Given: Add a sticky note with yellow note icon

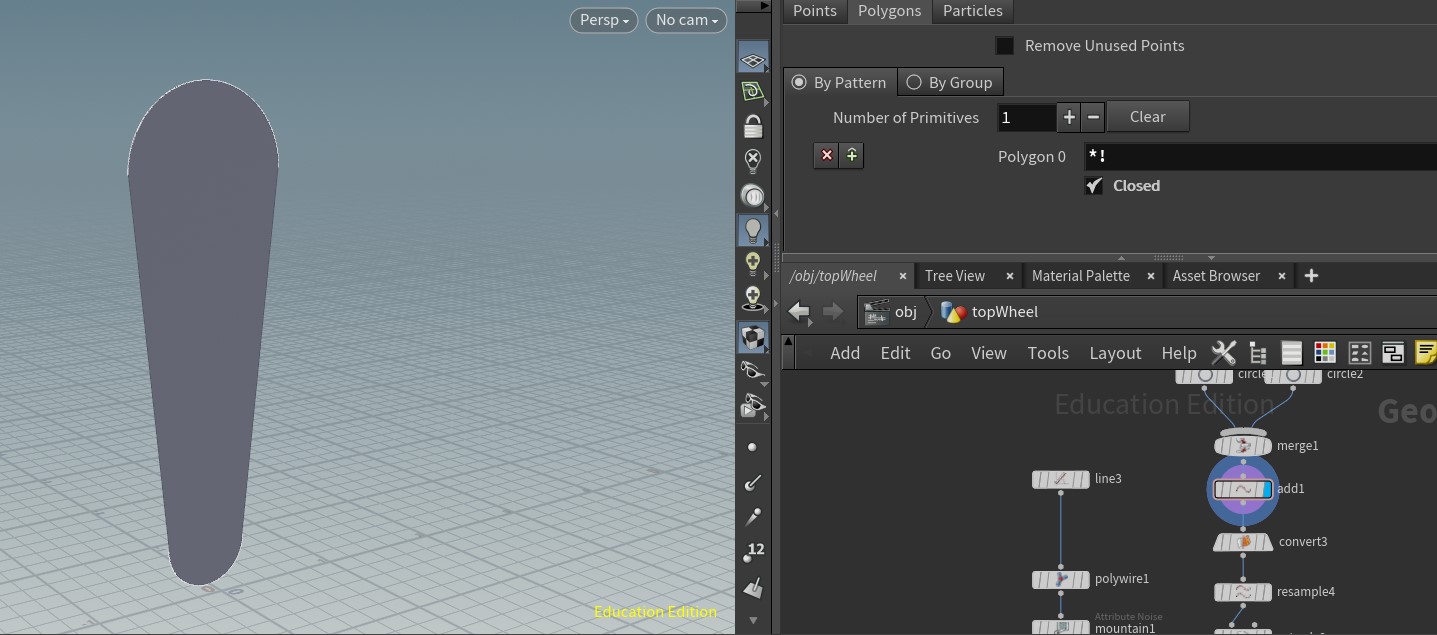Looking at the screenshot, I should (1425, 353).
